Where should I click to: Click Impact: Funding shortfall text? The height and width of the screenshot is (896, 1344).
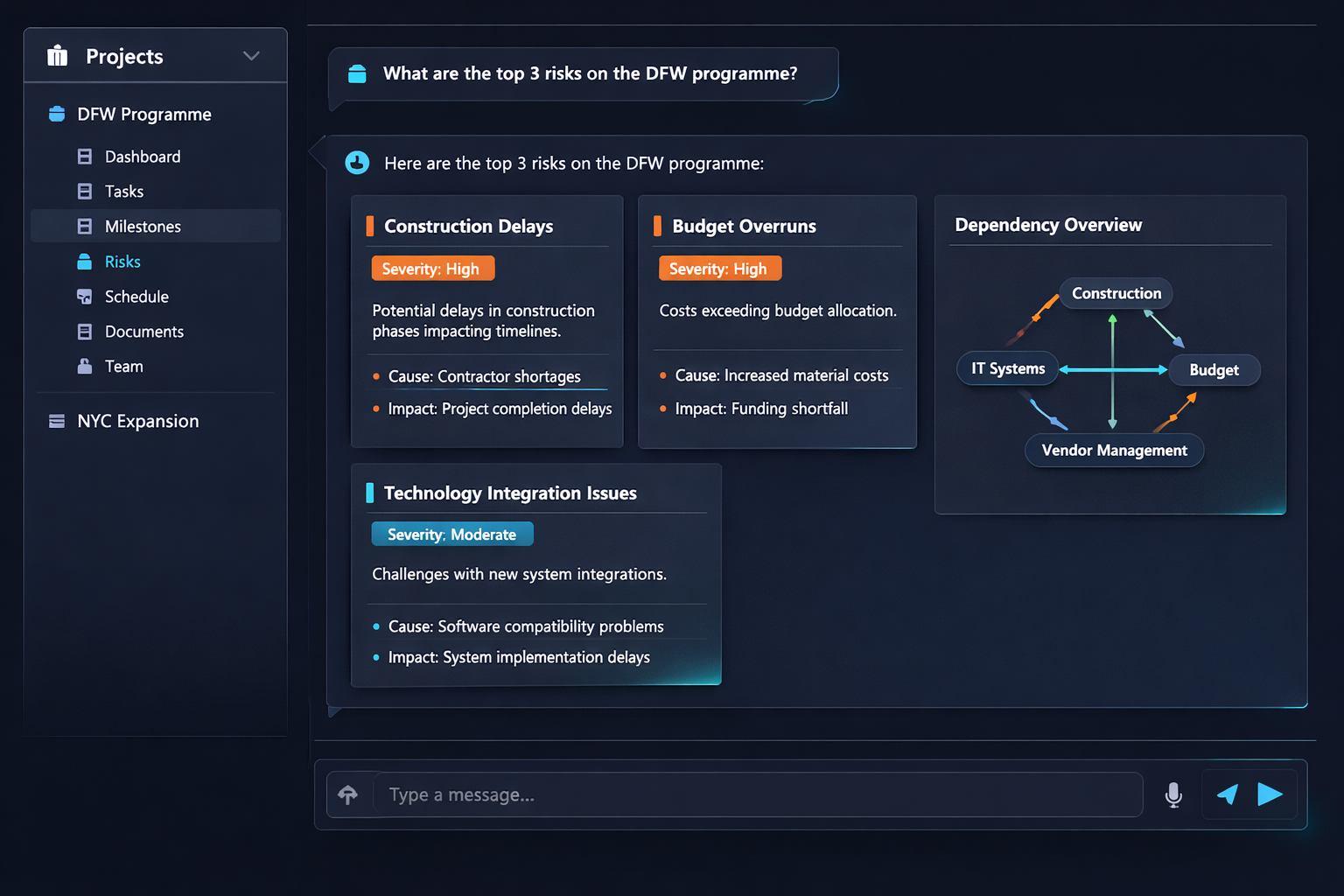[761, 409]
